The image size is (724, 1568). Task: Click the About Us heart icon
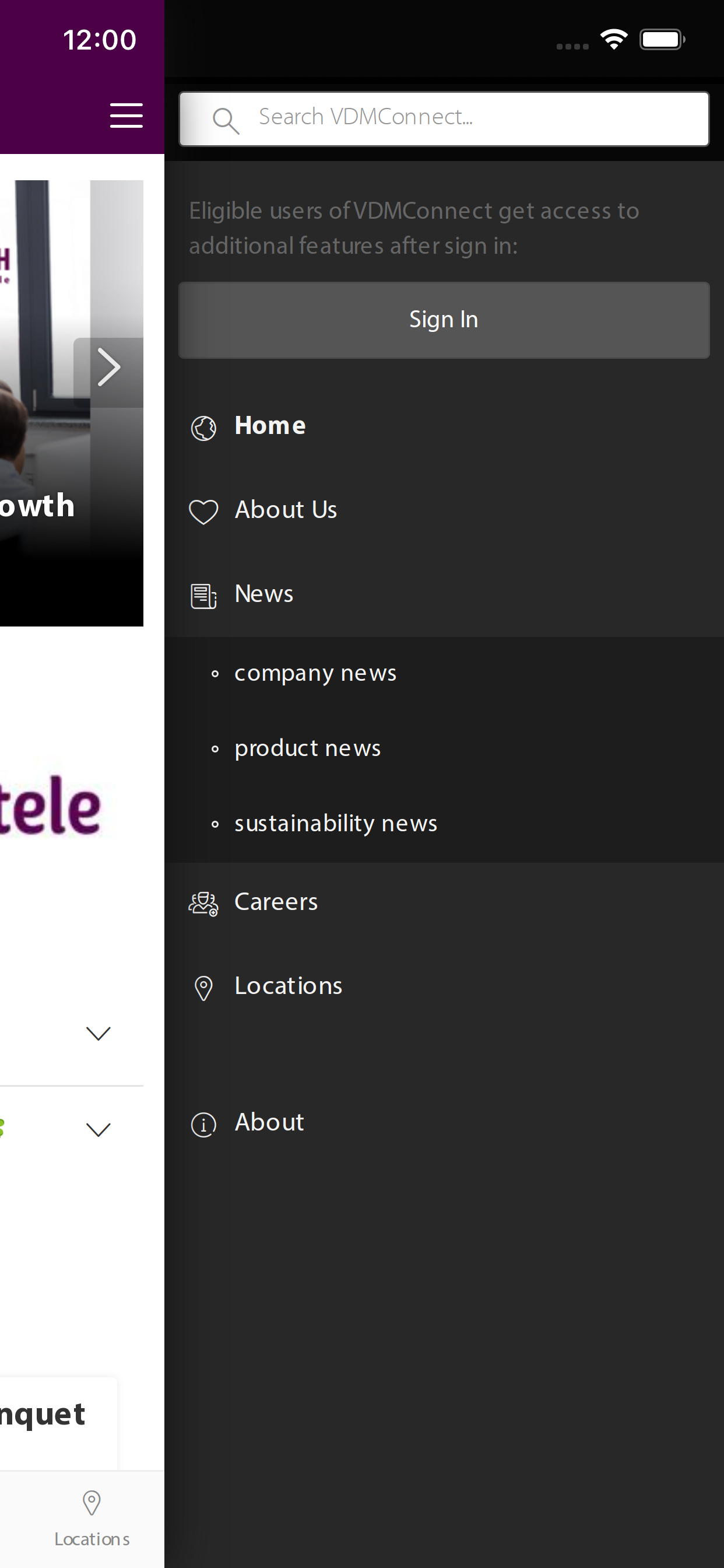[203, 512]
